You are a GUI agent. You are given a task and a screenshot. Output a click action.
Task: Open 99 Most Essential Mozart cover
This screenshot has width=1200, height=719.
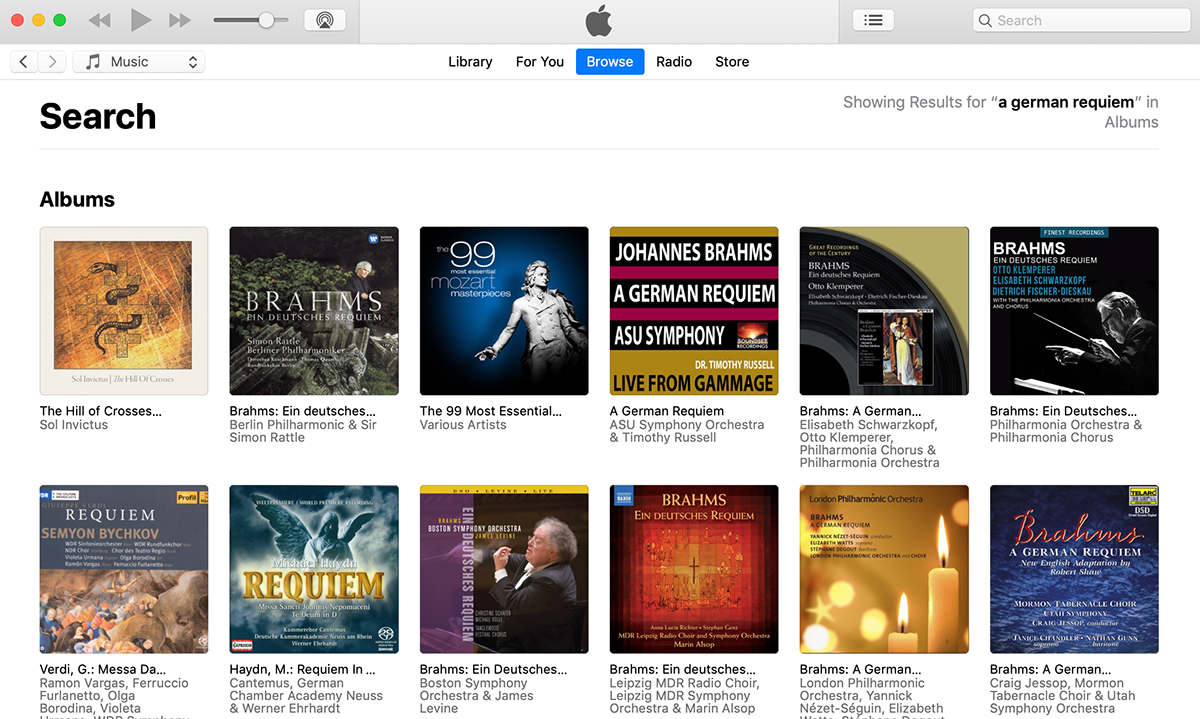[x=504, y=311]
